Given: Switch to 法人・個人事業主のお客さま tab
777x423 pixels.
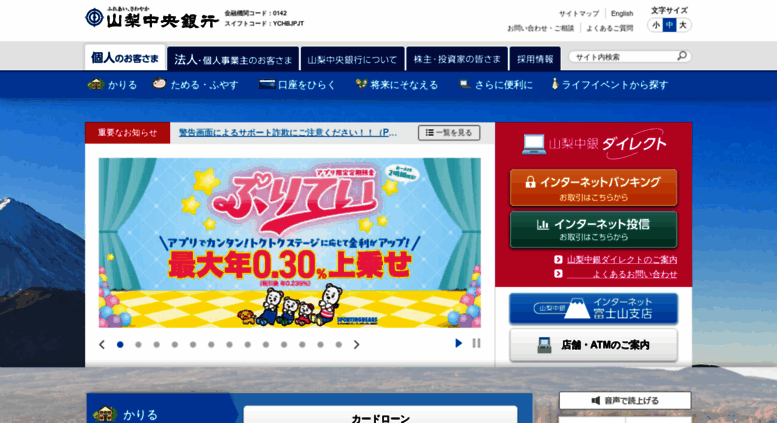Looking at the screenshot, I should [233, 59].
